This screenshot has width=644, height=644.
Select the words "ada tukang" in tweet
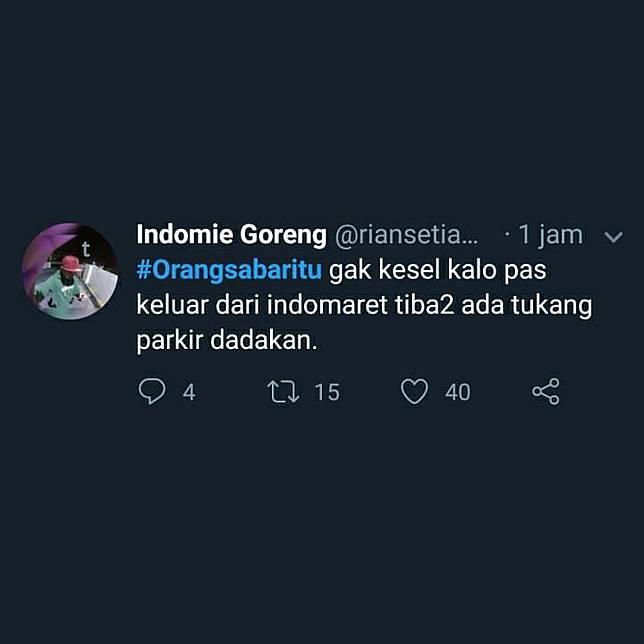(527, 306)
